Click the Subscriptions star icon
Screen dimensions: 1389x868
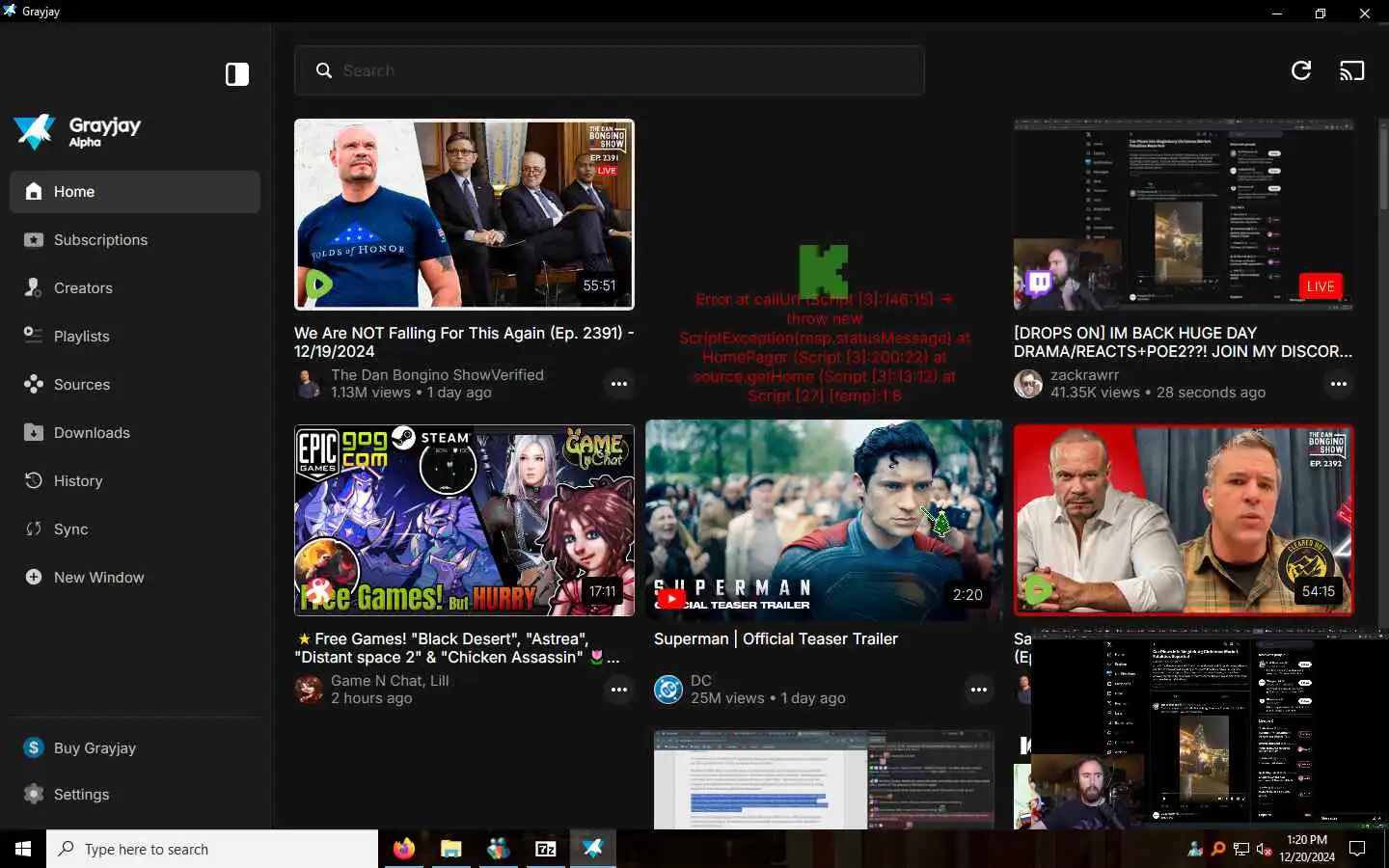coord(34,239)
